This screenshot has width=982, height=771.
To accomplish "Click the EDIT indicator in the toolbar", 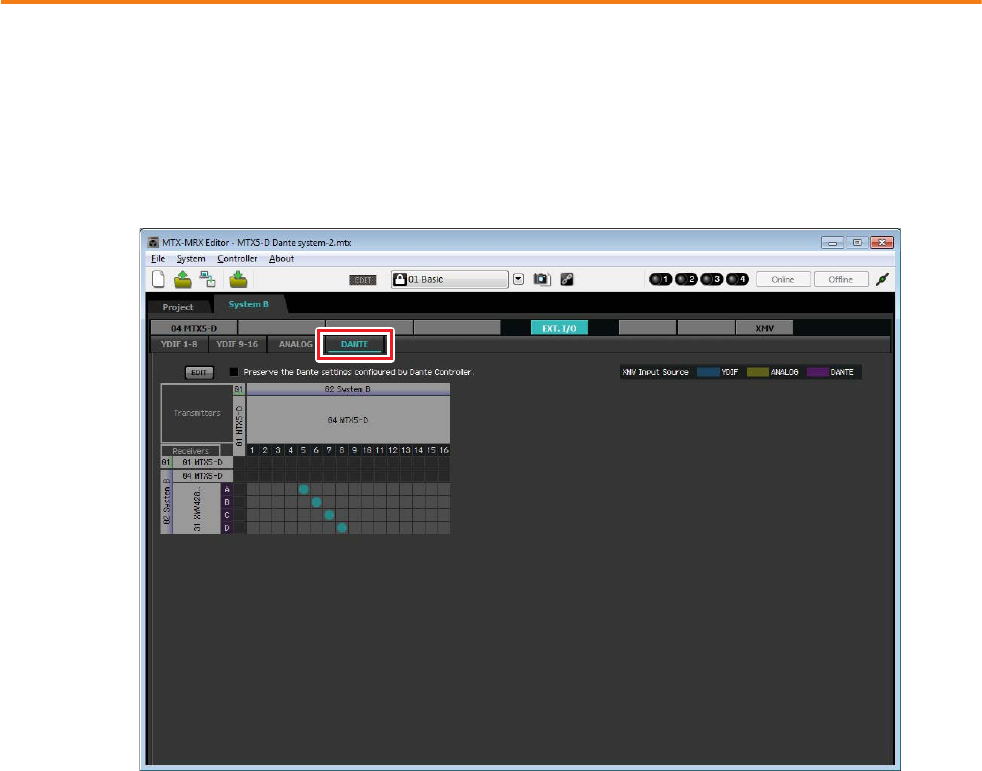I will pyautogui.click(x=363, y=280).
